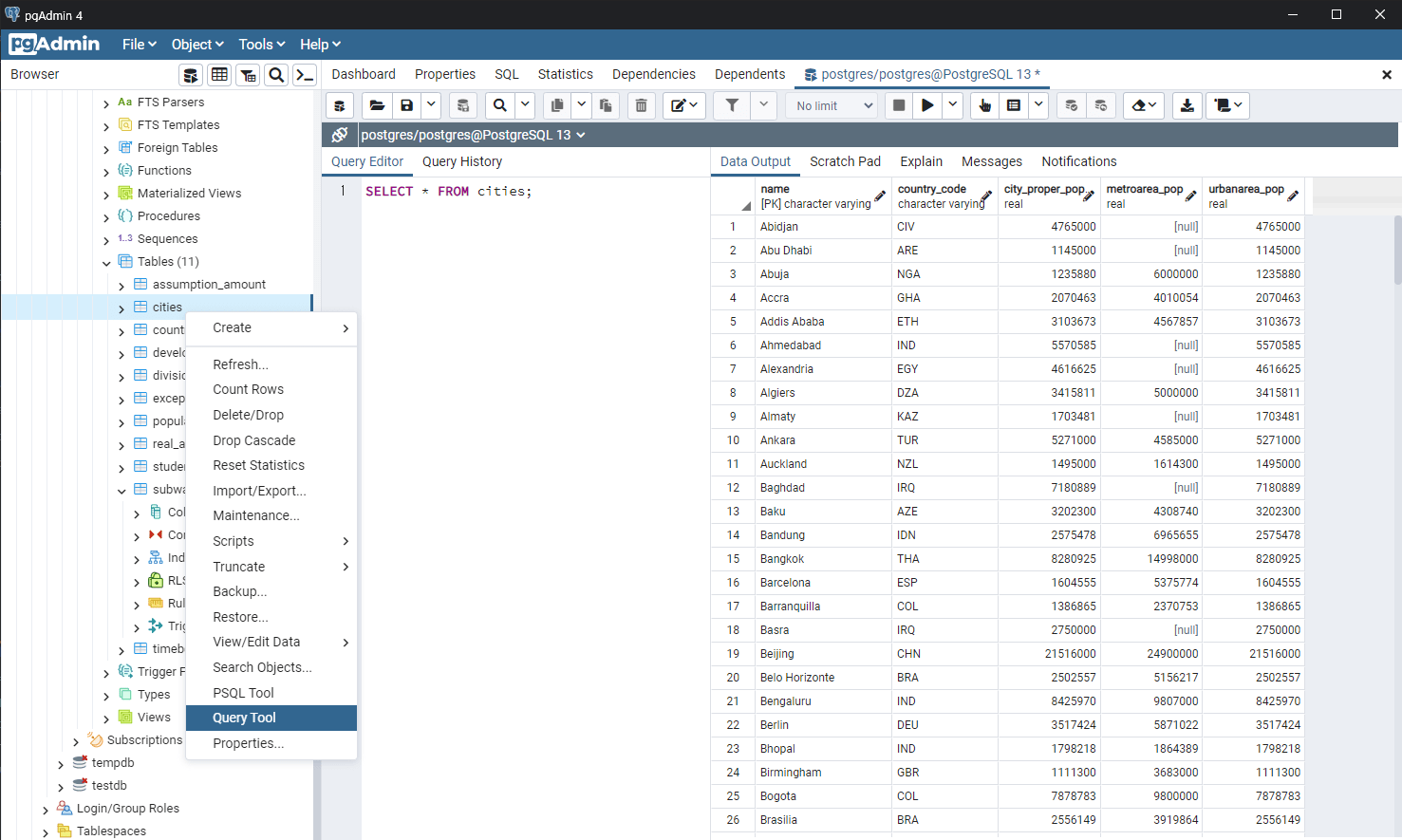
Task: Click the View Data grid icon in Browser header
Action: click(219, 75)
